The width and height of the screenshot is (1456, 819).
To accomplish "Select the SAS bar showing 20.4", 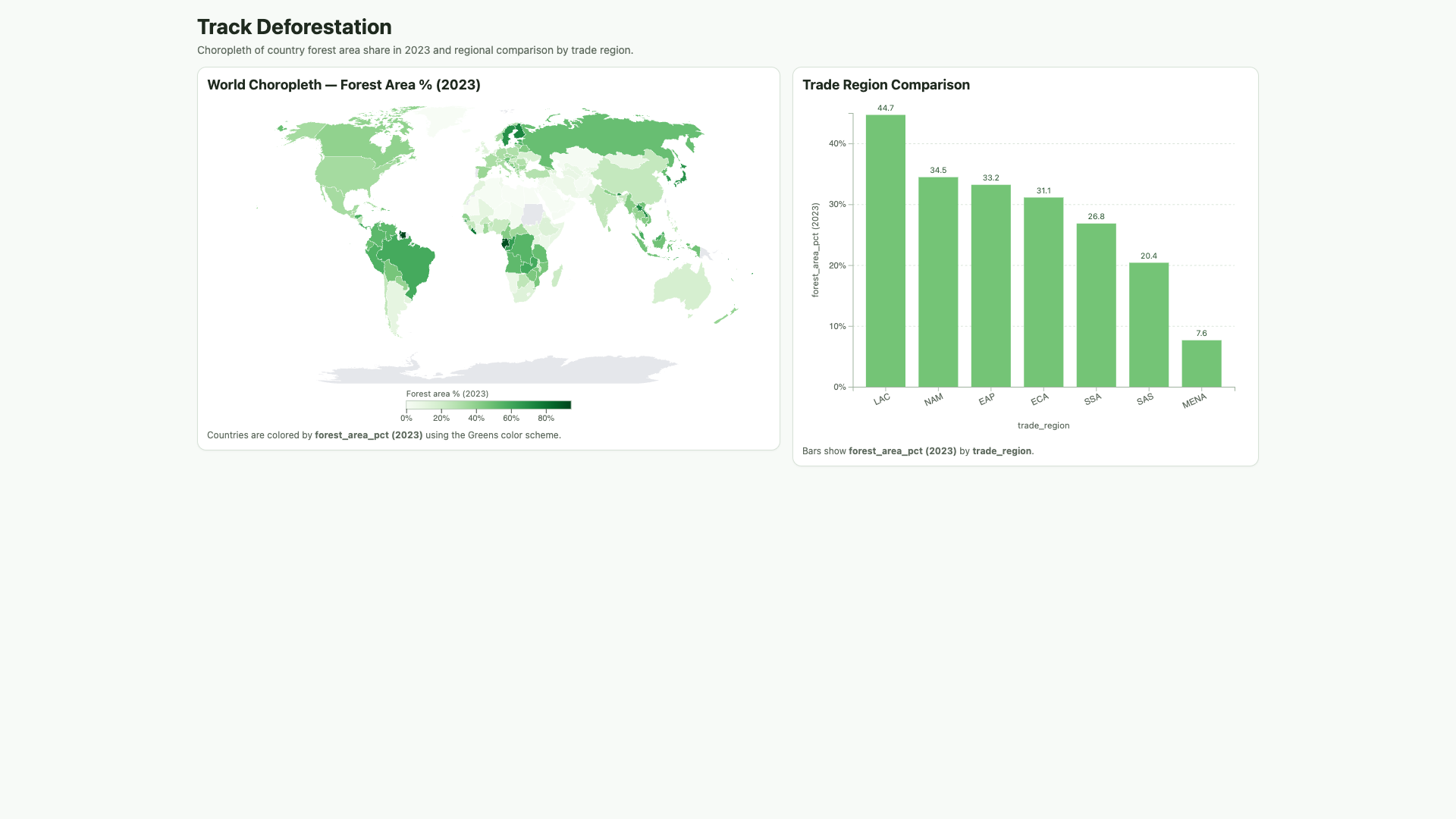I will [x=1149, y=325].
